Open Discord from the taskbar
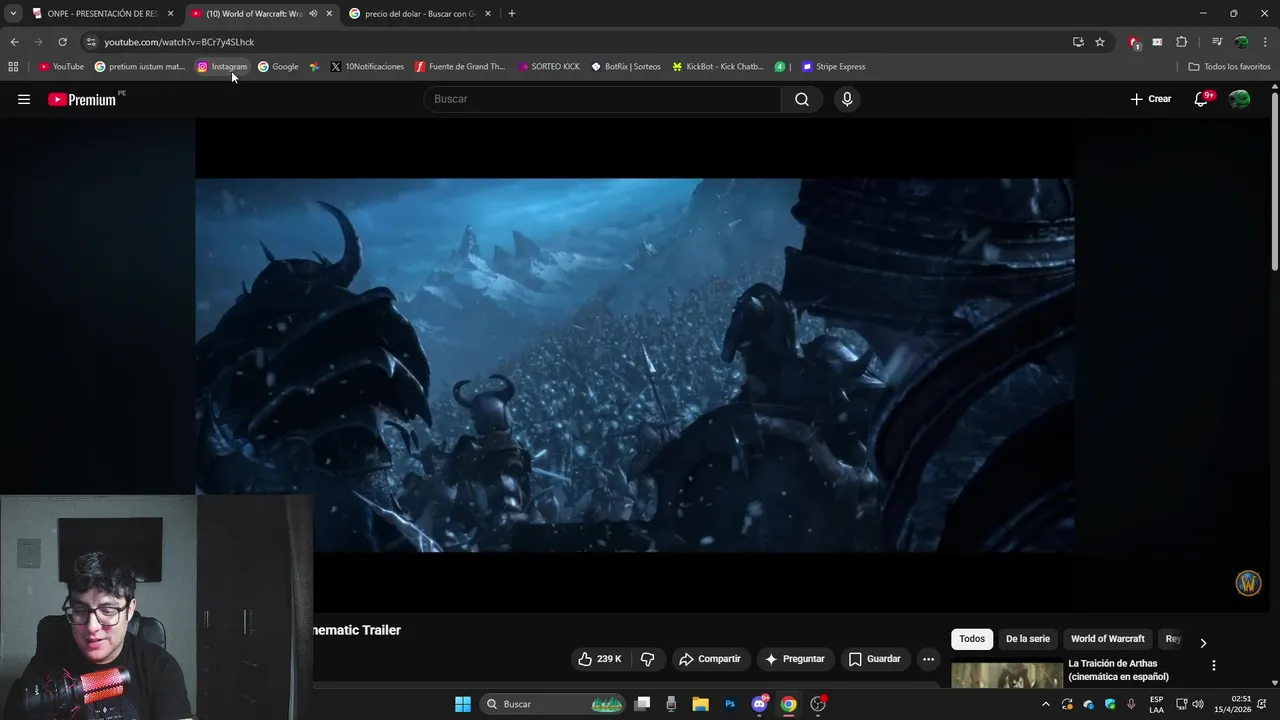 [x=760, y=704]
